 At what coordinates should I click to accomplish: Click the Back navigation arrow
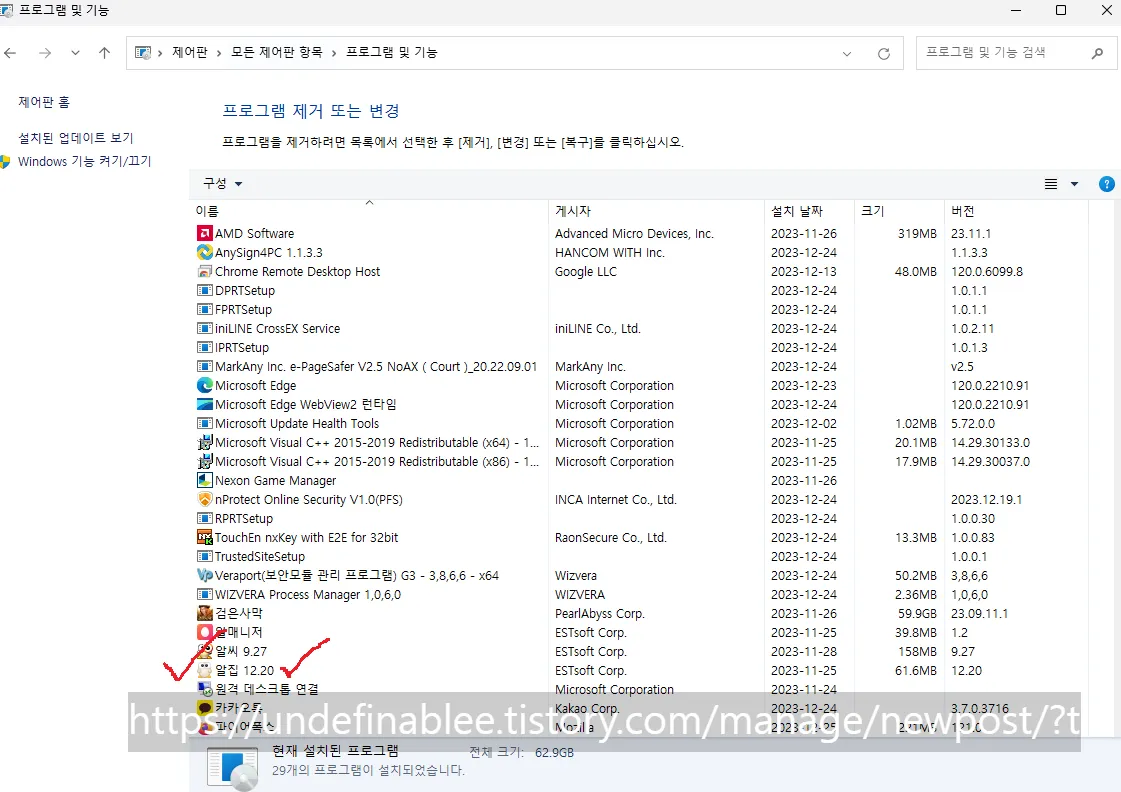[10, 53]
